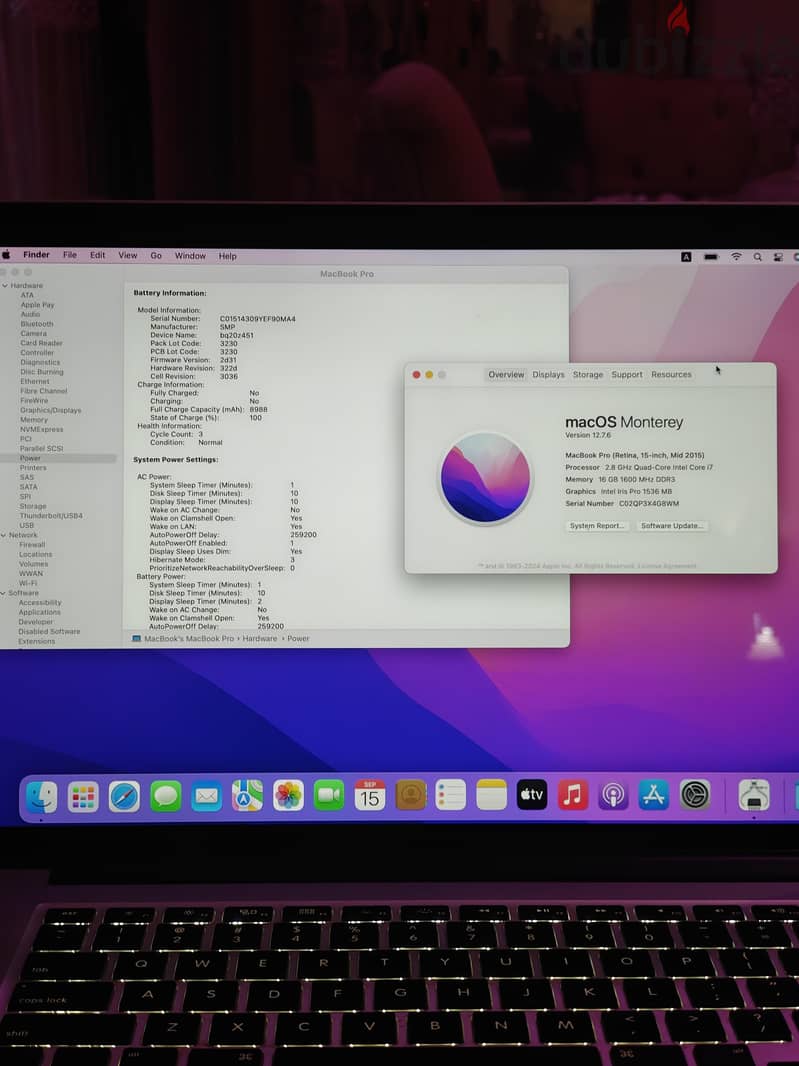Collapse the Software section in sidebar

pos(3,593)
